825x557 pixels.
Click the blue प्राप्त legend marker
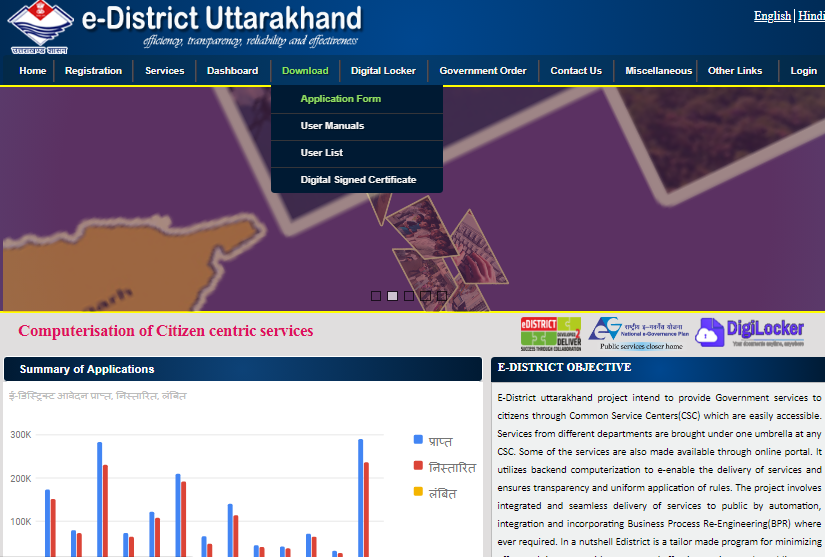pos(418,440)
